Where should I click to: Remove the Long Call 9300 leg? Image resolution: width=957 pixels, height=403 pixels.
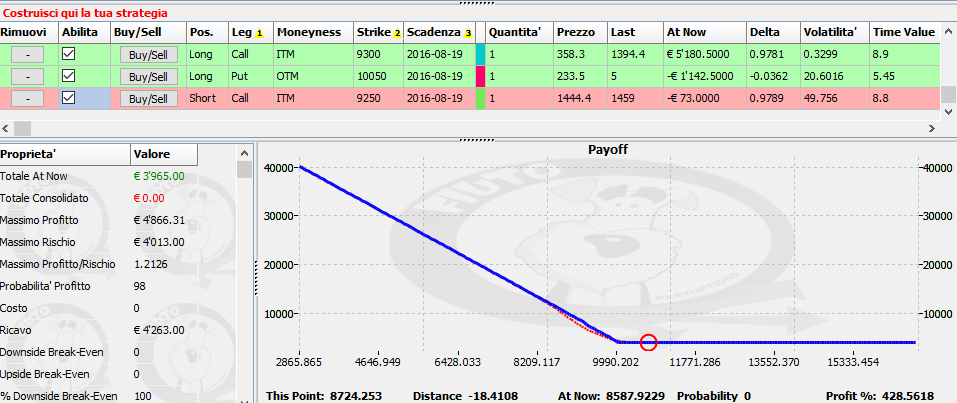[27, 54]
